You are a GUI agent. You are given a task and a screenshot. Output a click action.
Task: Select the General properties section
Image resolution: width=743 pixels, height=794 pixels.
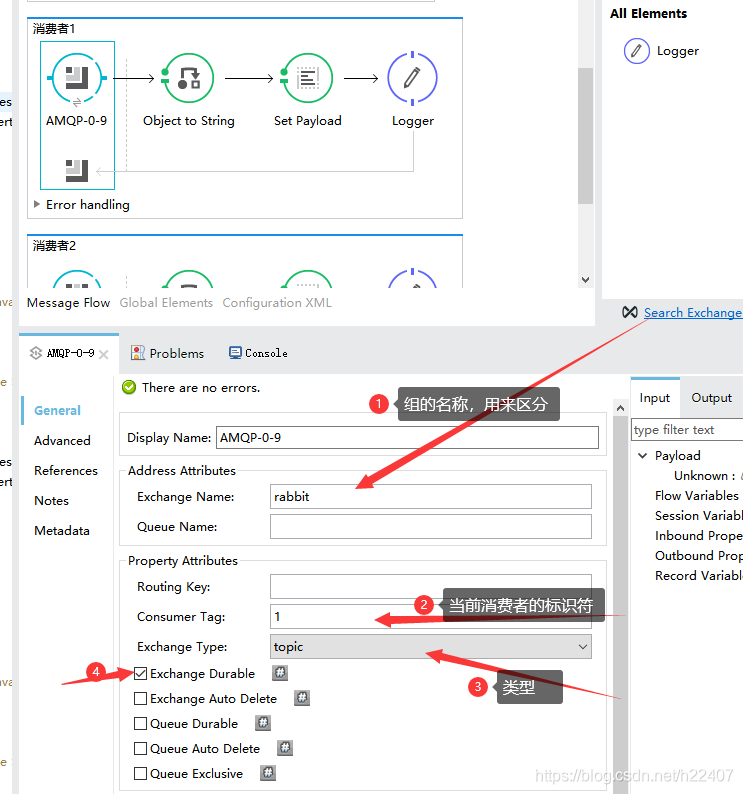[57, 411]
